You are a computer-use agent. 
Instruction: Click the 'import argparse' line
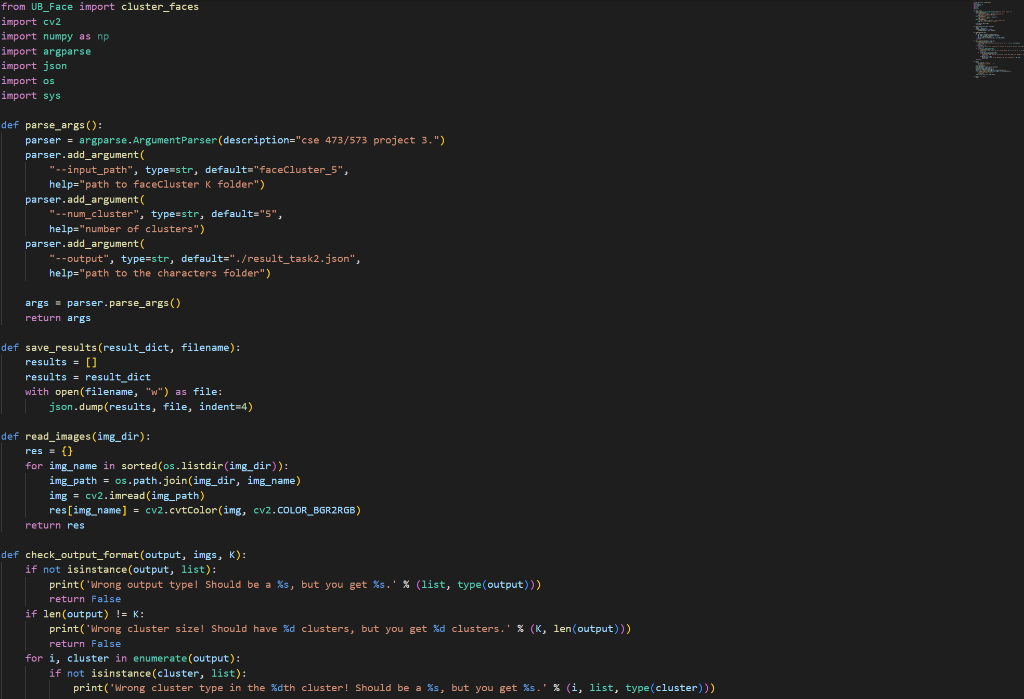(46, 51)
